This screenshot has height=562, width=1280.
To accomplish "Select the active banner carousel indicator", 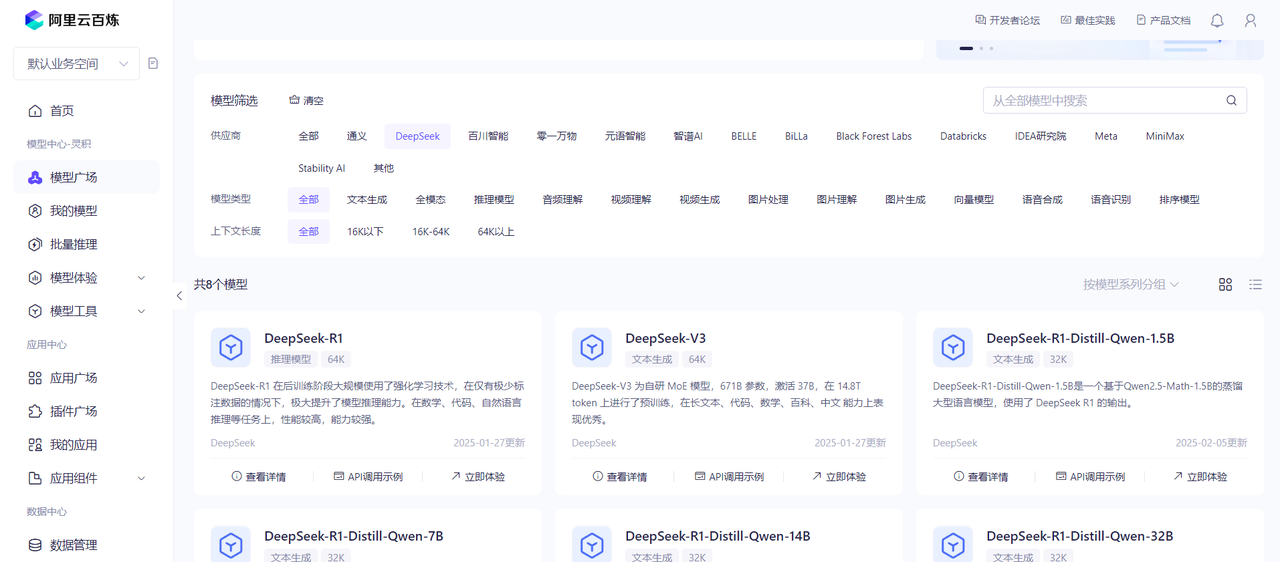I will (x=966, y=48).
